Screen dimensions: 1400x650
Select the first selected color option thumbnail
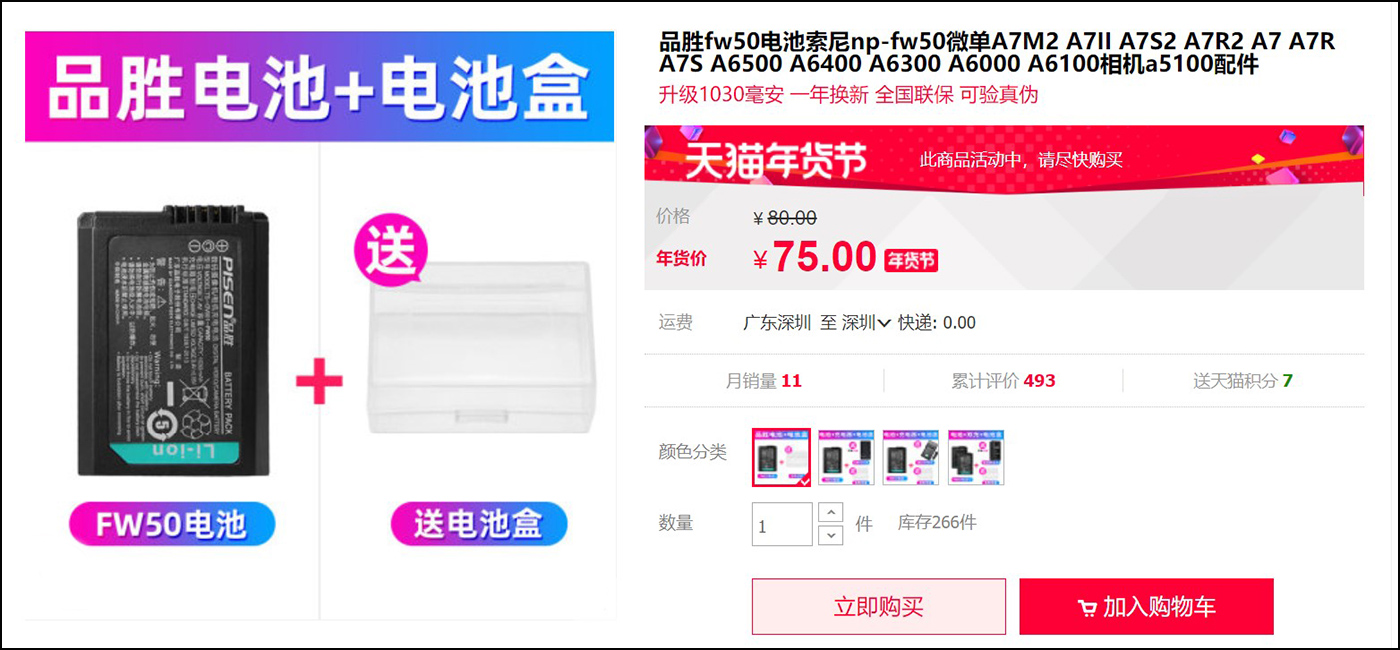782,458
